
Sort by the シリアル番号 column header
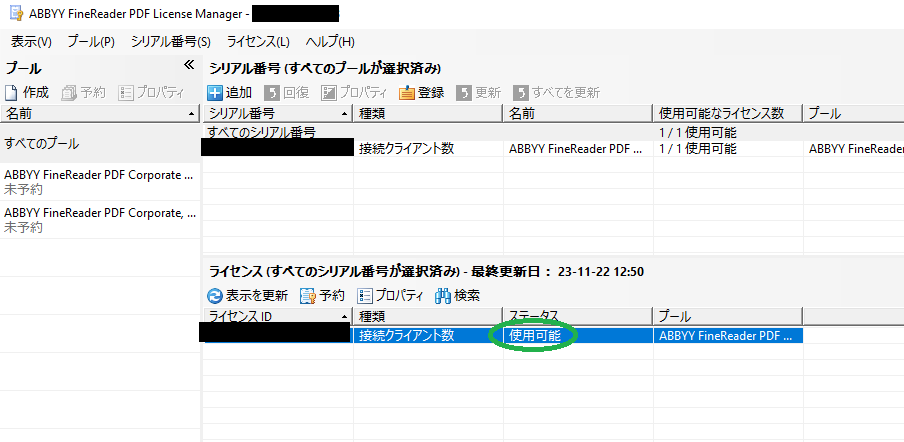[x=278, y=114]
